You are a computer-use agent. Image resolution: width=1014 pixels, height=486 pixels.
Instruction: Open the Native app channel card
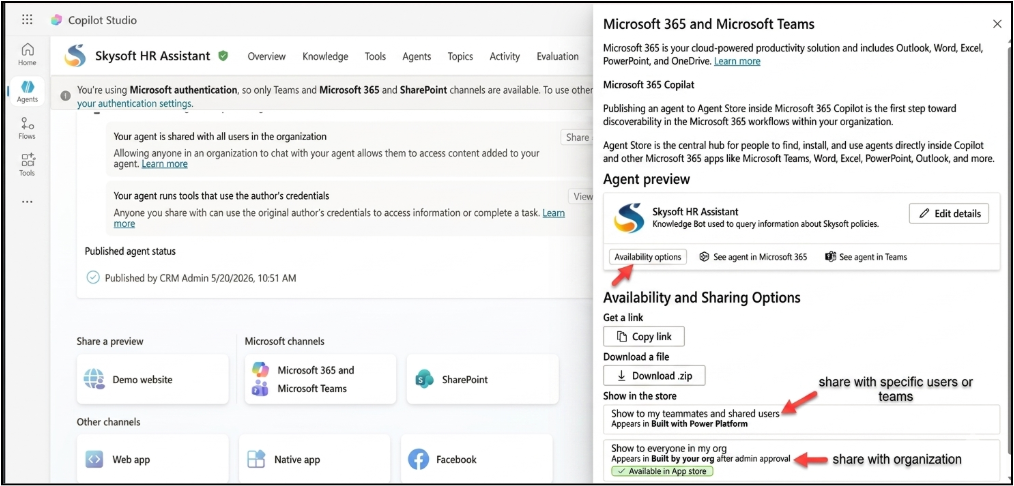click(314, 459)
